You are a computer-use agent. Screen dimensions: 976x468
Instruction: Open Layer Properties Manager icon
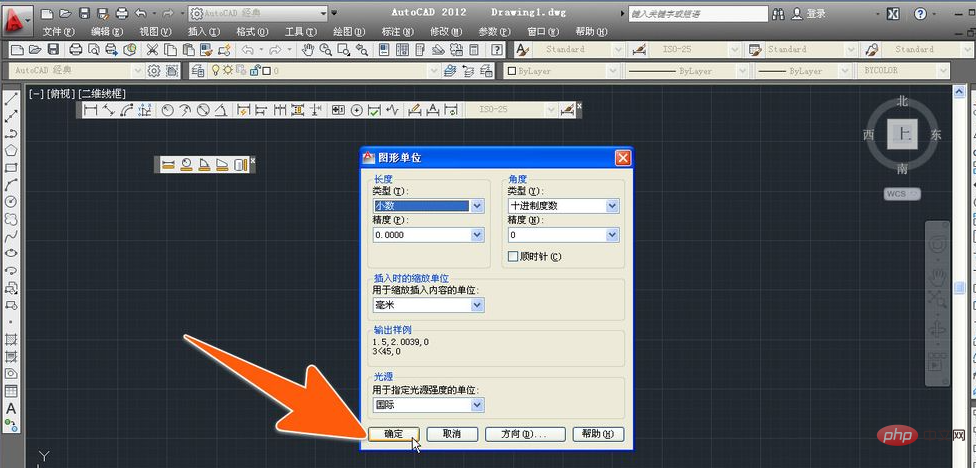pos(198,71)
